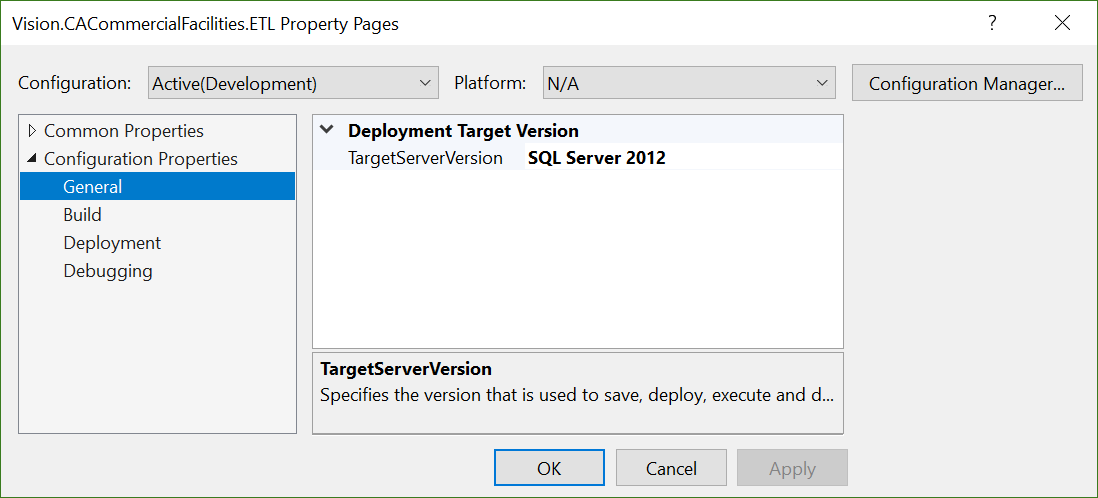Click the SQL Server 2012 value field
This screenshot has width=1098, height=498.
pyautogui.click(x=680, y=158)
